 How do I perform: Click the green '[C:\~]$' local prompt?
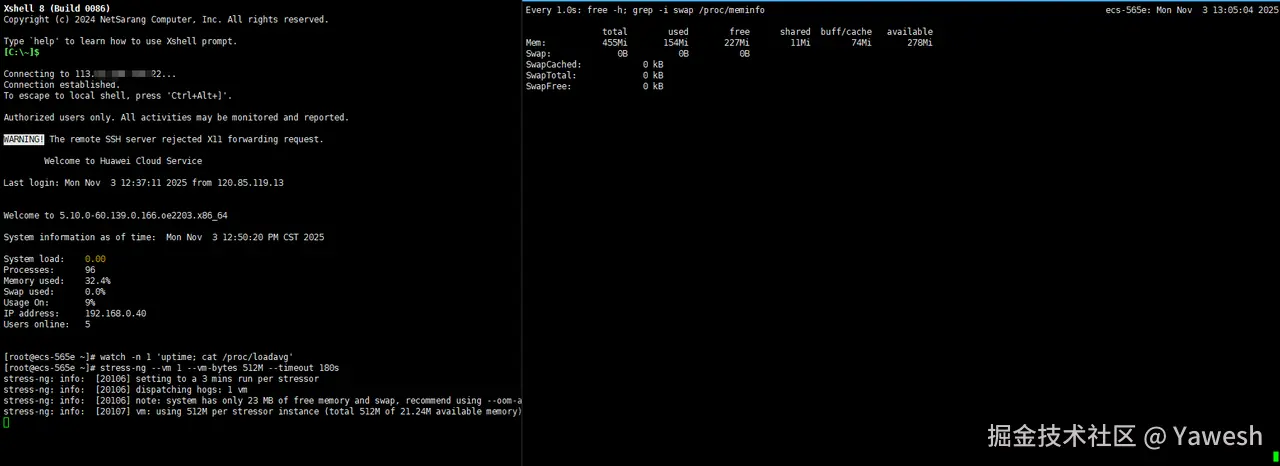22,52
